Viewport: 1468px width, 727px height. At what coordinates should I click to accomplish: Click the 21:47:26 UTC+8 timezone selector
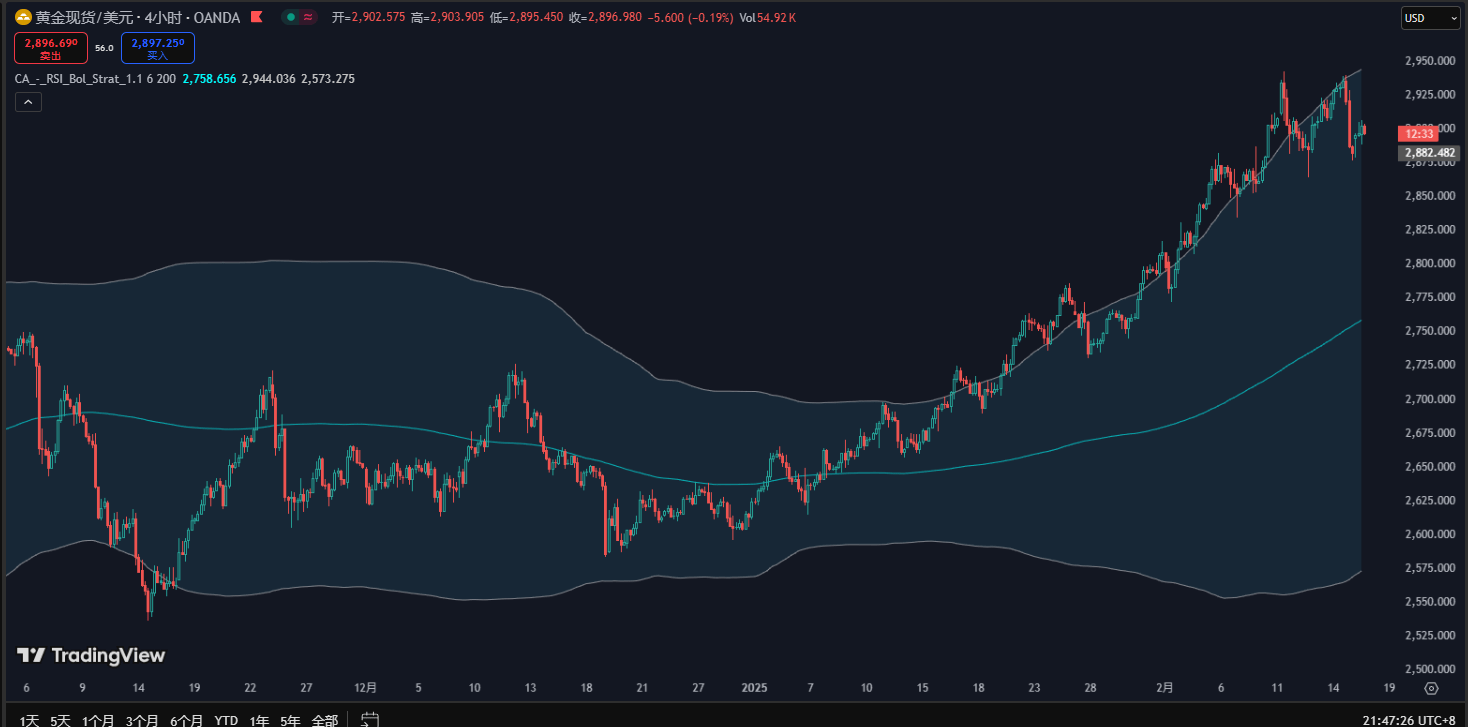(x=1408, y=720)
